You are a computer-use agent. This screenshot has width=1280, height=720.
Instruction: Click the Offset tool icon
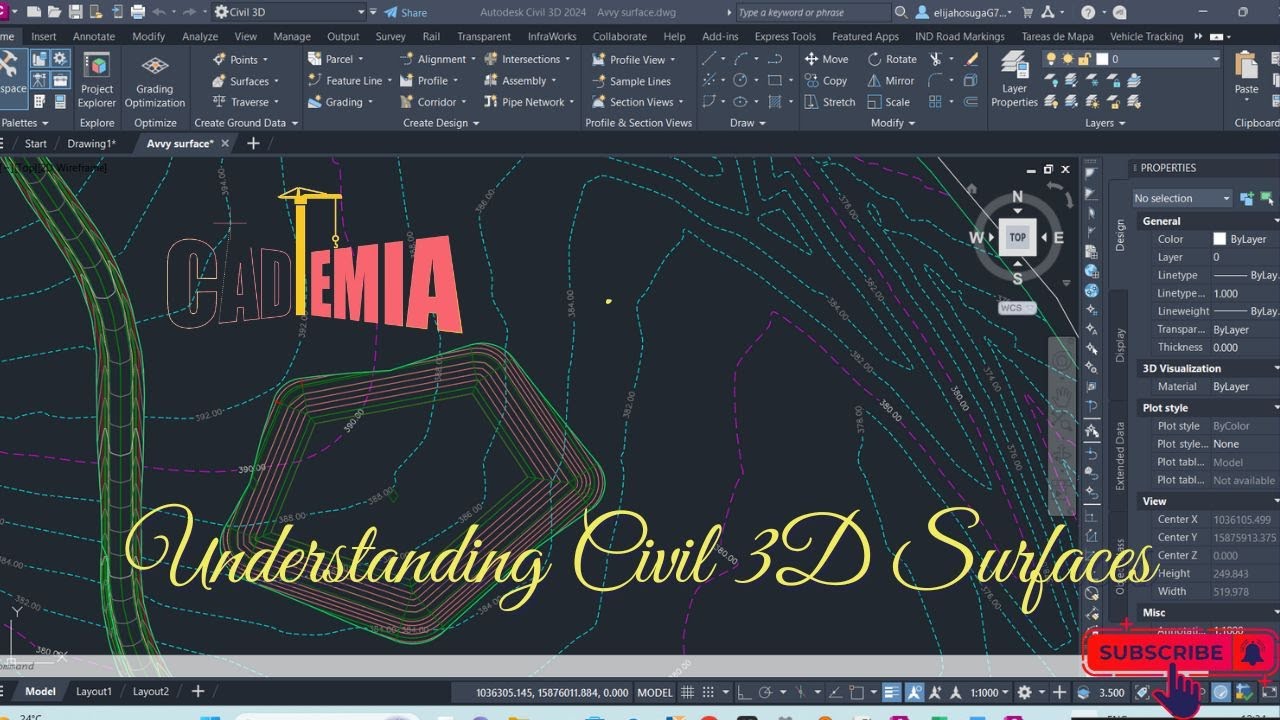coord(971,102)
